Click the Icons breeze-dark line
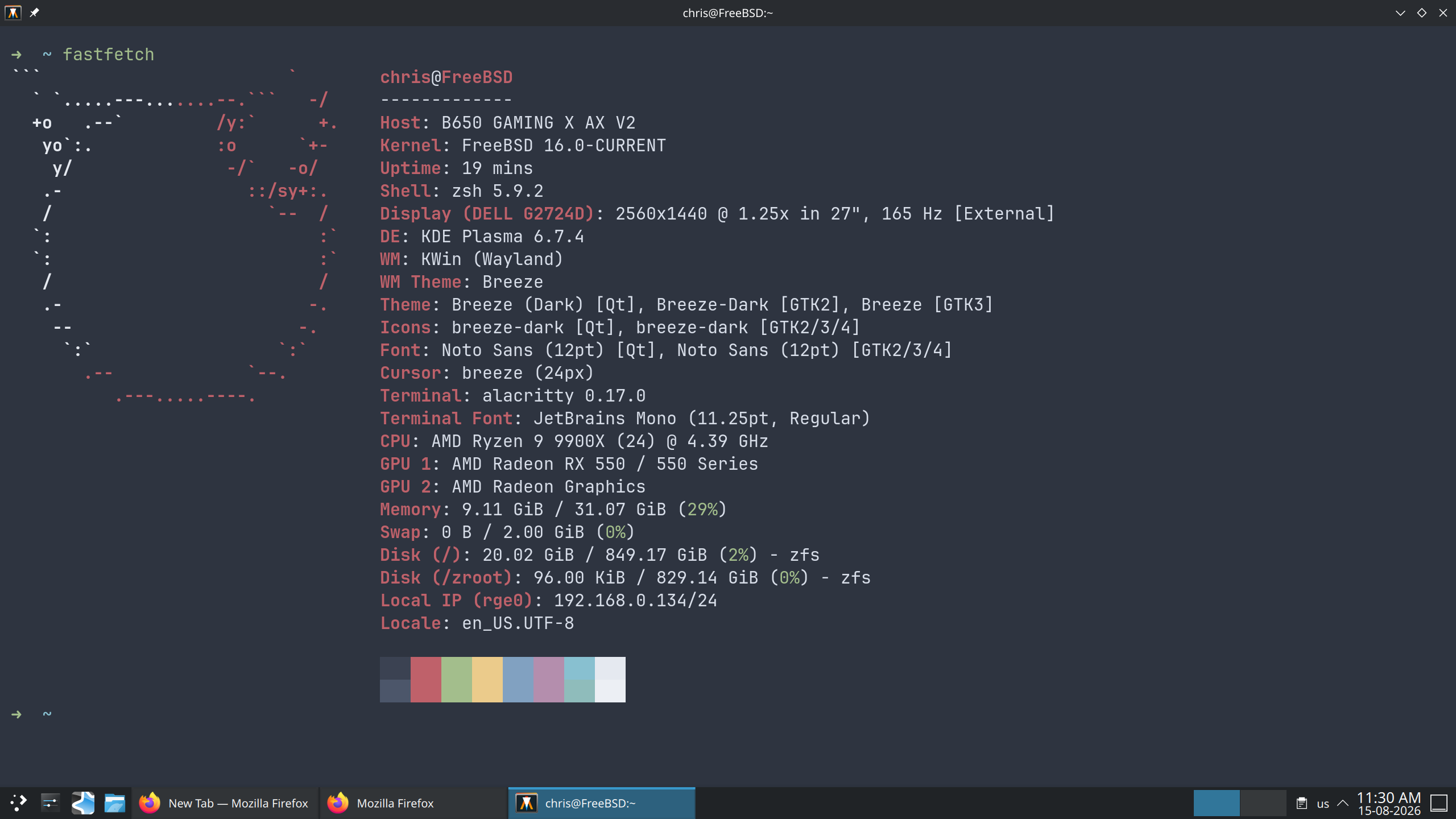 click(x=620, y=328)
